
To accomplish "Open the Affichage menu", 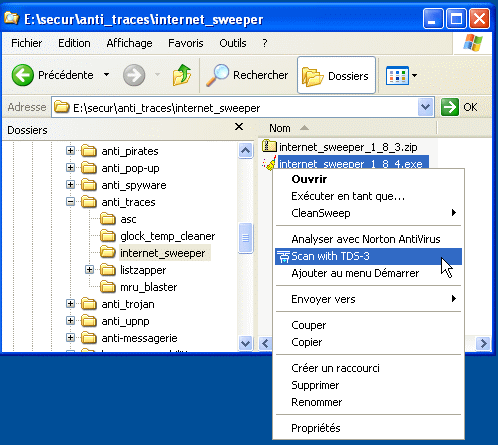I will [129, 43].
